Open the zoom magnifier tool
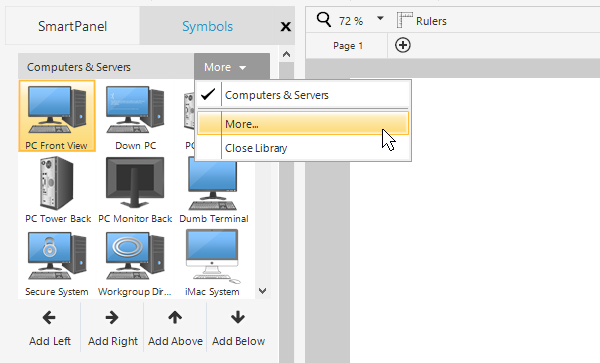The width and height of the screenshot is (600, 363). [324, 19]
